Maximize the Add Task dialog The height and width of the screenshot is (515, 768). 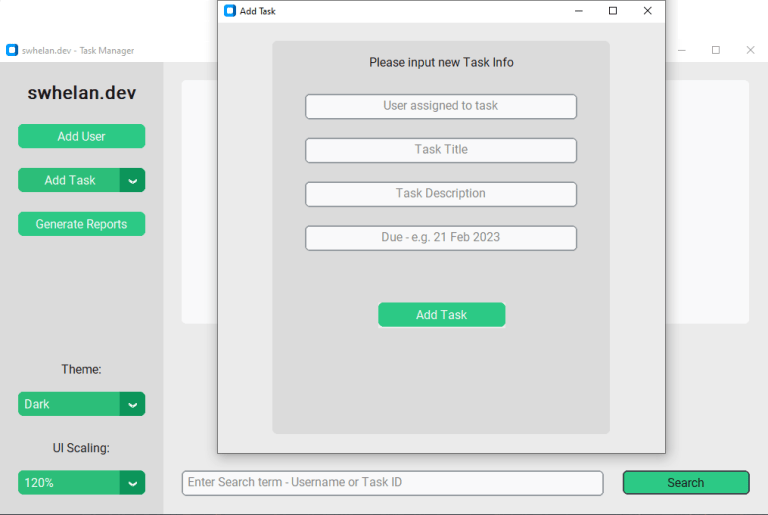click(613, 11)
